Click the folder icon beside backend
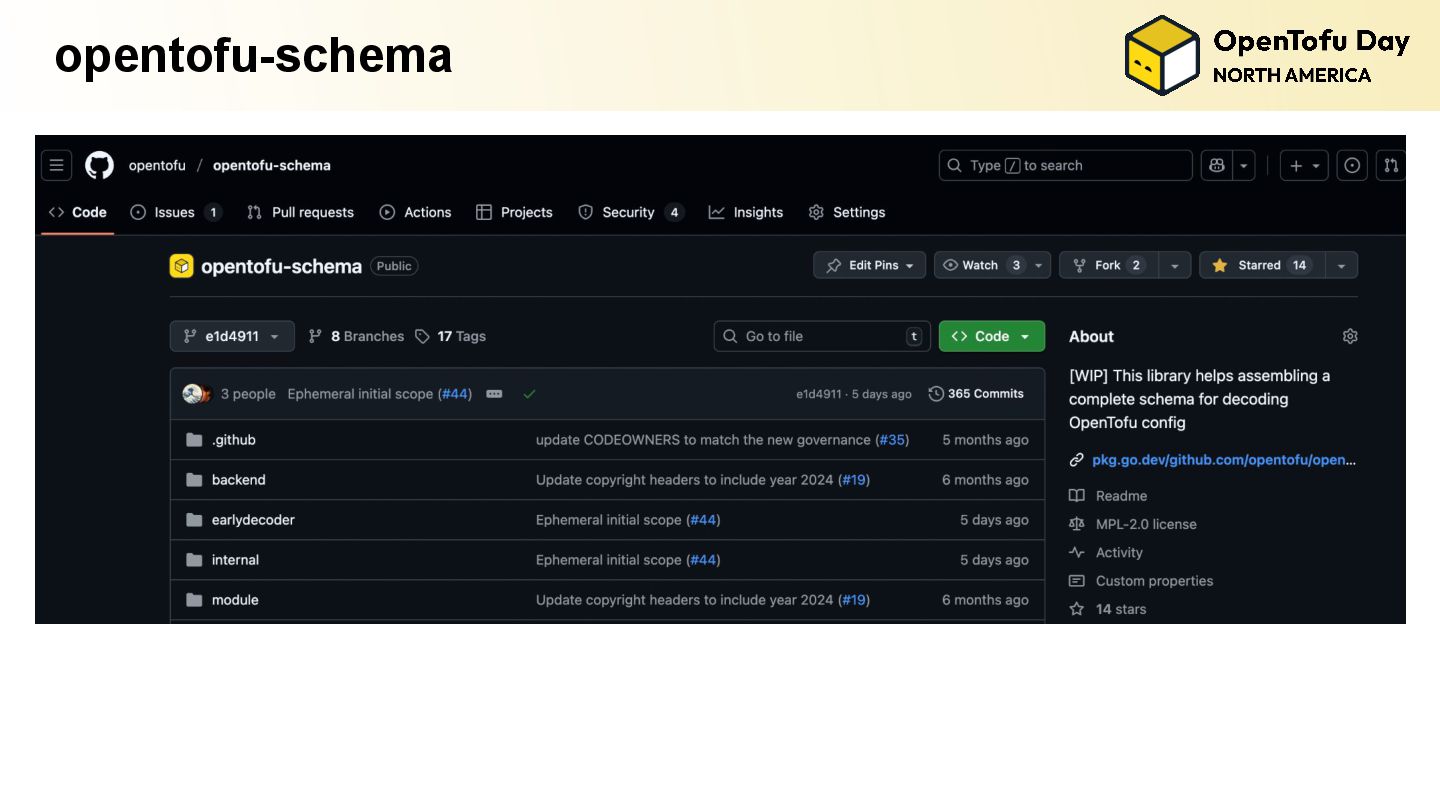 click(x=194, y=480)
